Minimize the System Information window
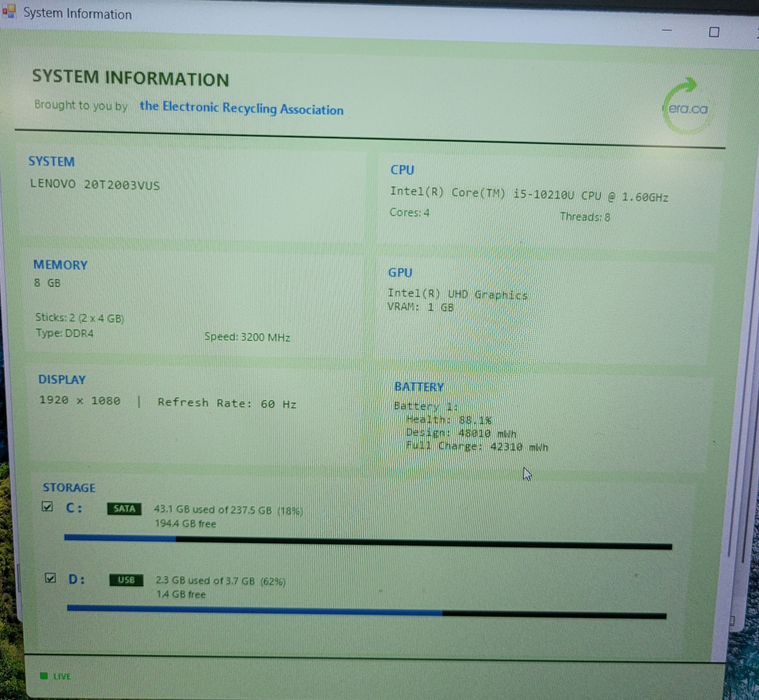This screenshot has width=759, height=700. (x=667, y=30)
